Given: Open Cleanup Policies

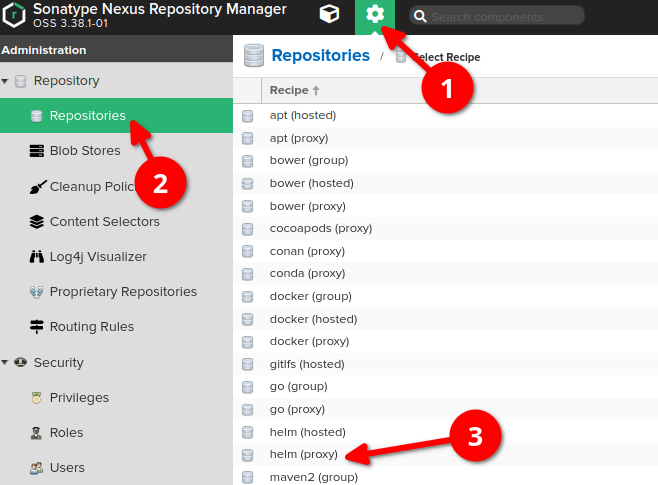Looking at the screenshot, I should [x=94, y=186].
